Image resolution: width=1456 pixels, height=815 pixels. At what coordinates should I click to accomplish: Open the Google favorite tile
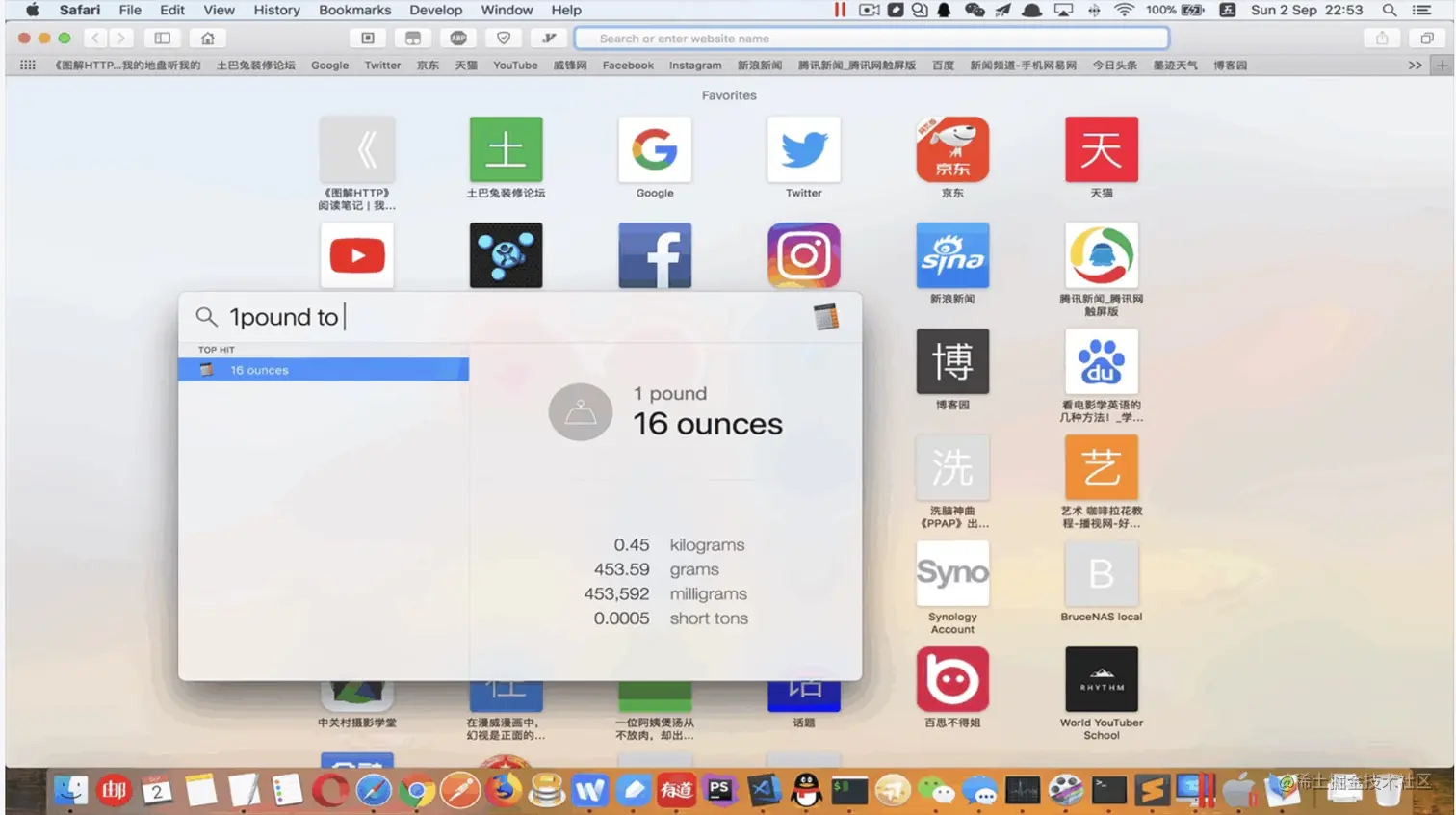pos(655,150)
